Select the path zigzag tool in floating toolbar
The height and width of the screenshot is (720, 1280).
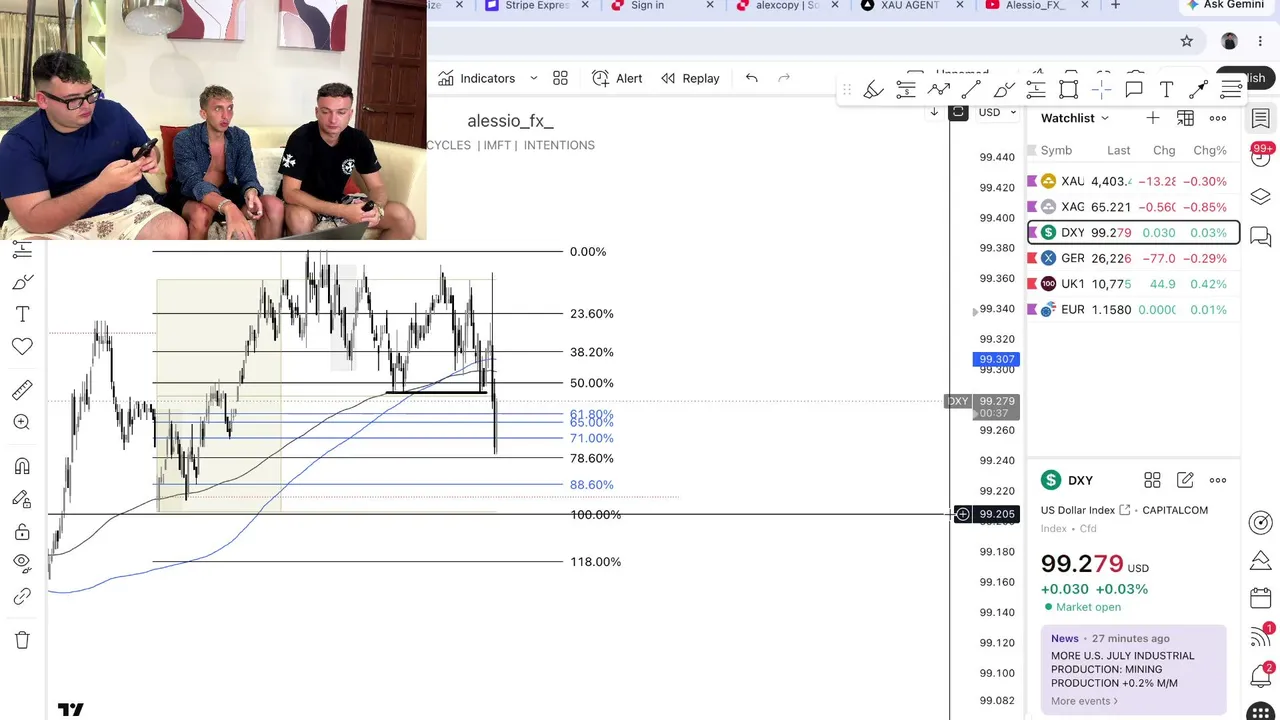point(938,90)
